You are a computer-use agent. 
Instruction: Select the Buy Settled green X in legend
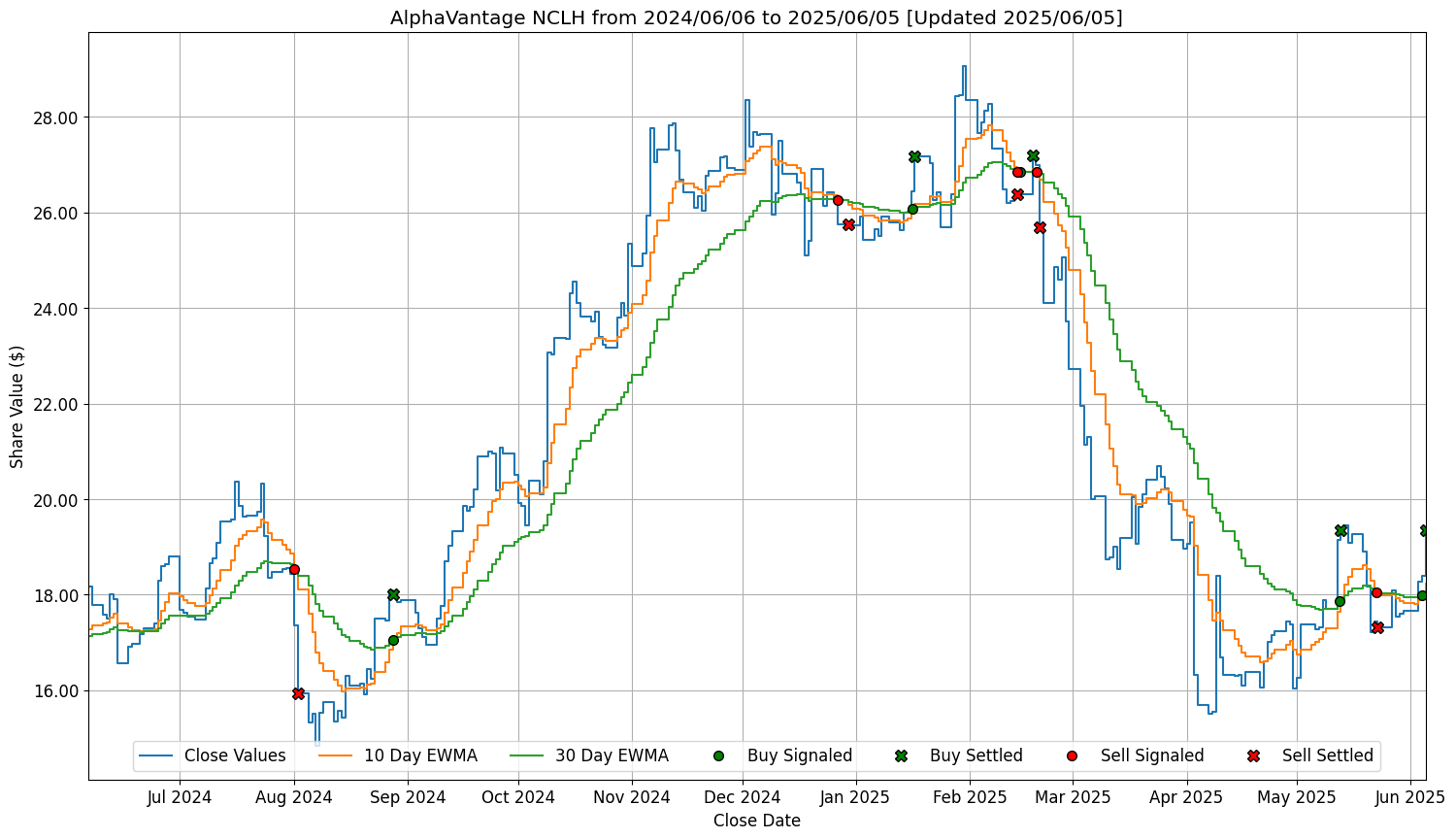pyautogui.click(x=901, y=755)
